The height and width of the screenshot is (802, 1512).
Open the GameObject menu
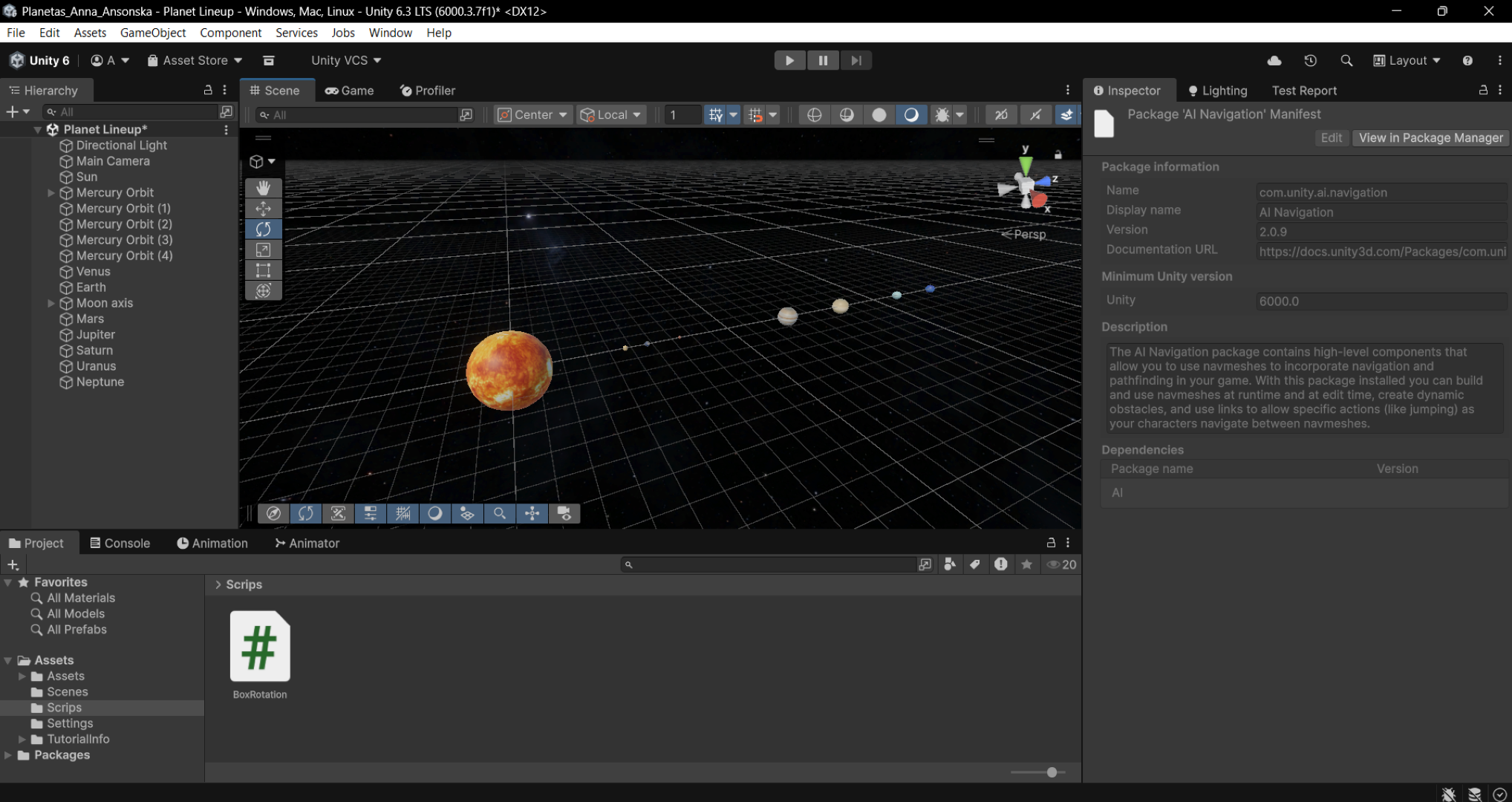pos(152,33)
